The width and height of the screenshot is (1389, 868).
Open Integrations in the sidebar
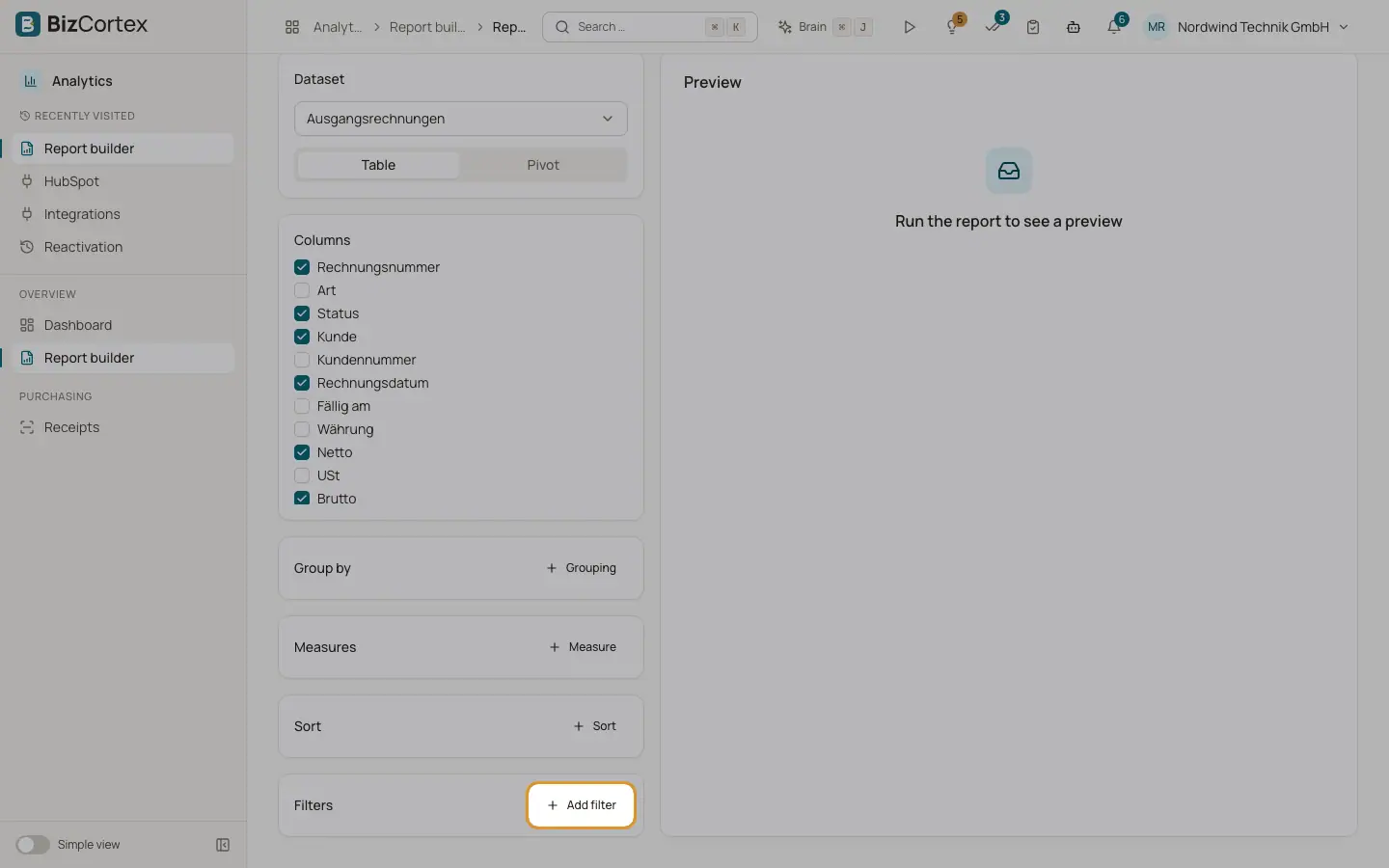(123, 214)
